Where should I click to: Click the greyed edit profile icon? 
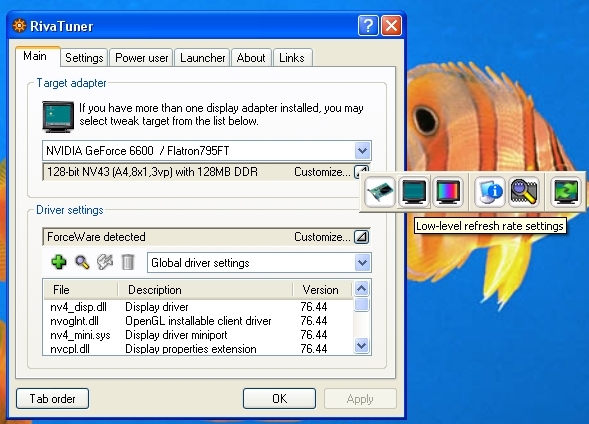[105, 262]
